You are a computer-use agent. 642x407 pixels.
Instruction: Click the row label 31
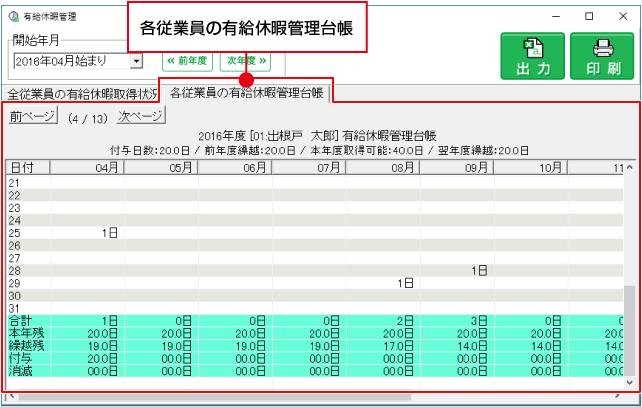(x=14, y=308)
